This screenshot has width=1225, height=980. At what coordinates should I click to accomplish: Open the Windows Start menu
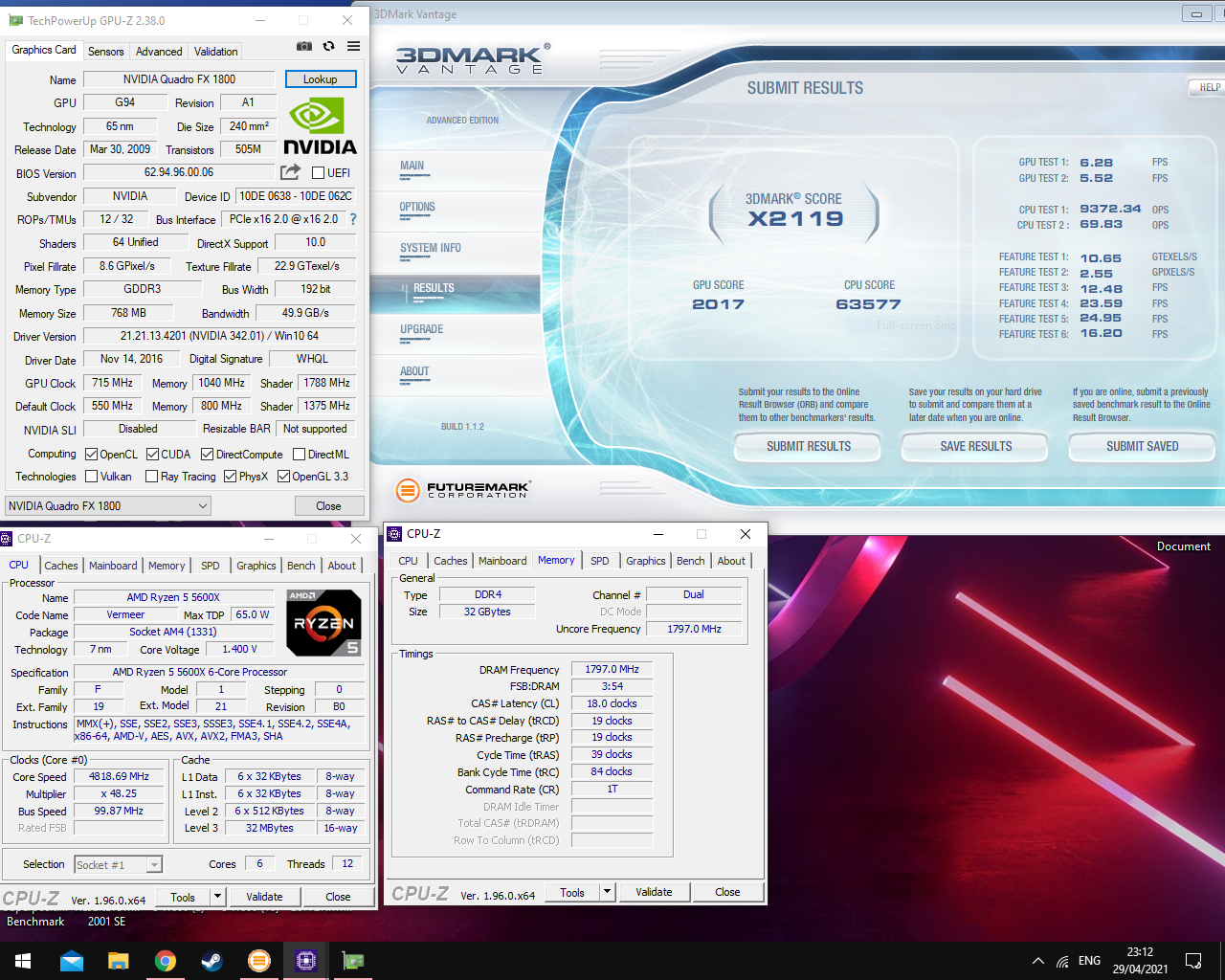(x=23, y=961)
